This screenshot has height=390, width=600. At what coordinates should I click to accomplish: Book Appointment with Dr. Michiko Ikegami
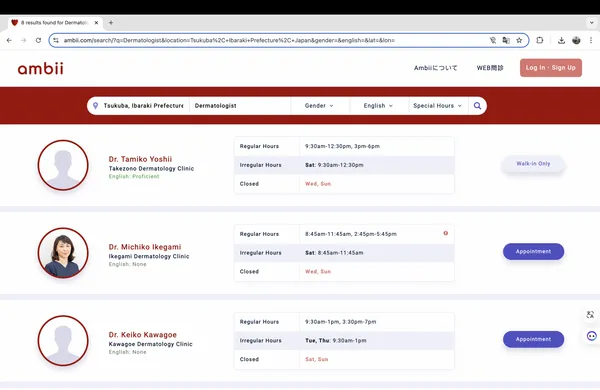pos(533,251)
